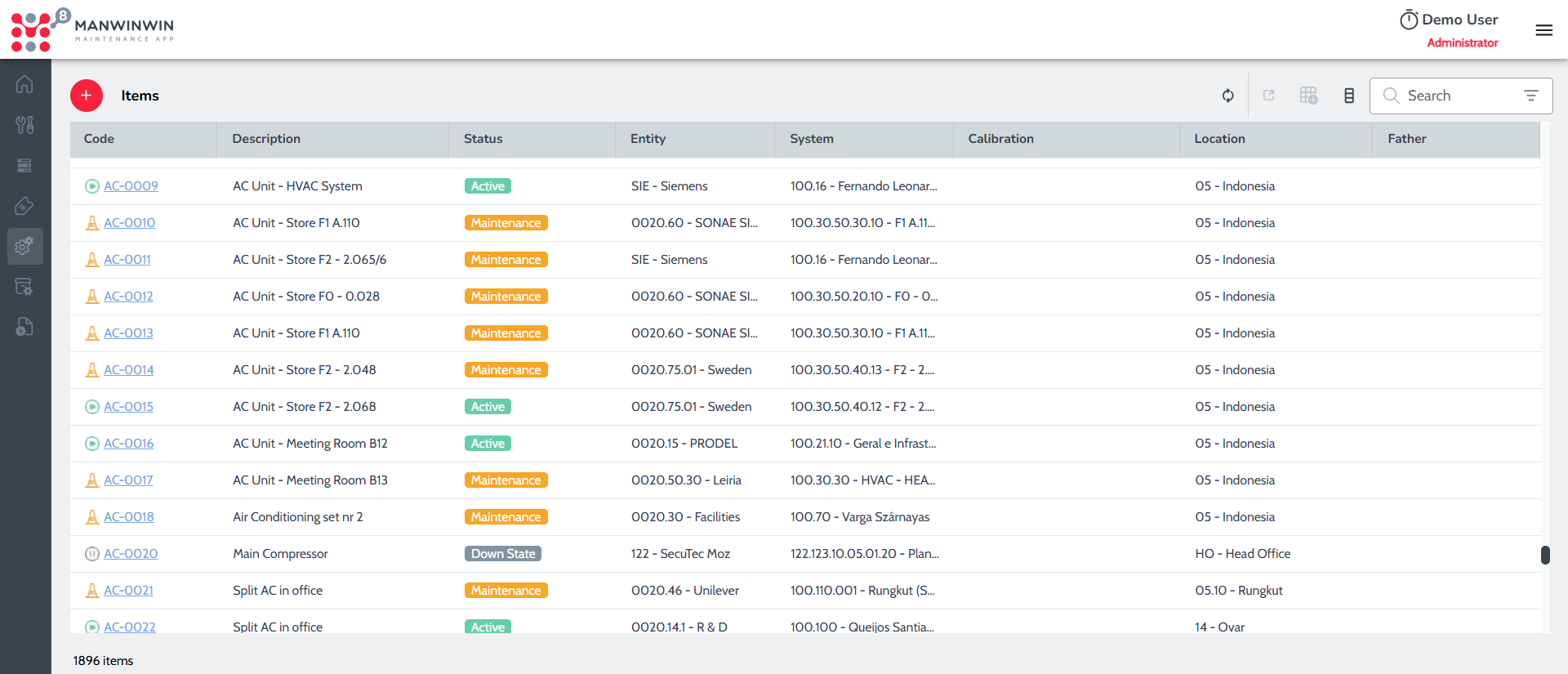Select the '0020.50.30 - Leiria' entity cell
The image size is (1568, 674).
(x=686, y=480)
